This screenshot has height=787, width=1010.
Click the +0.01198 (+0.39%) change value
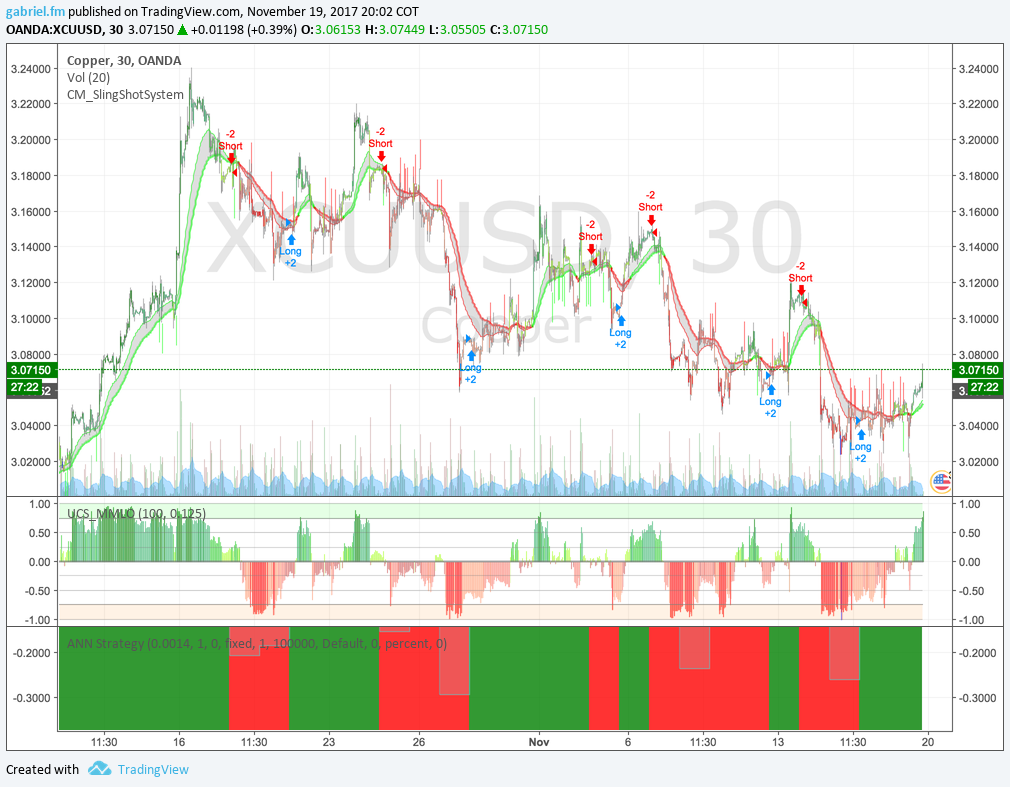click(244, 30)
